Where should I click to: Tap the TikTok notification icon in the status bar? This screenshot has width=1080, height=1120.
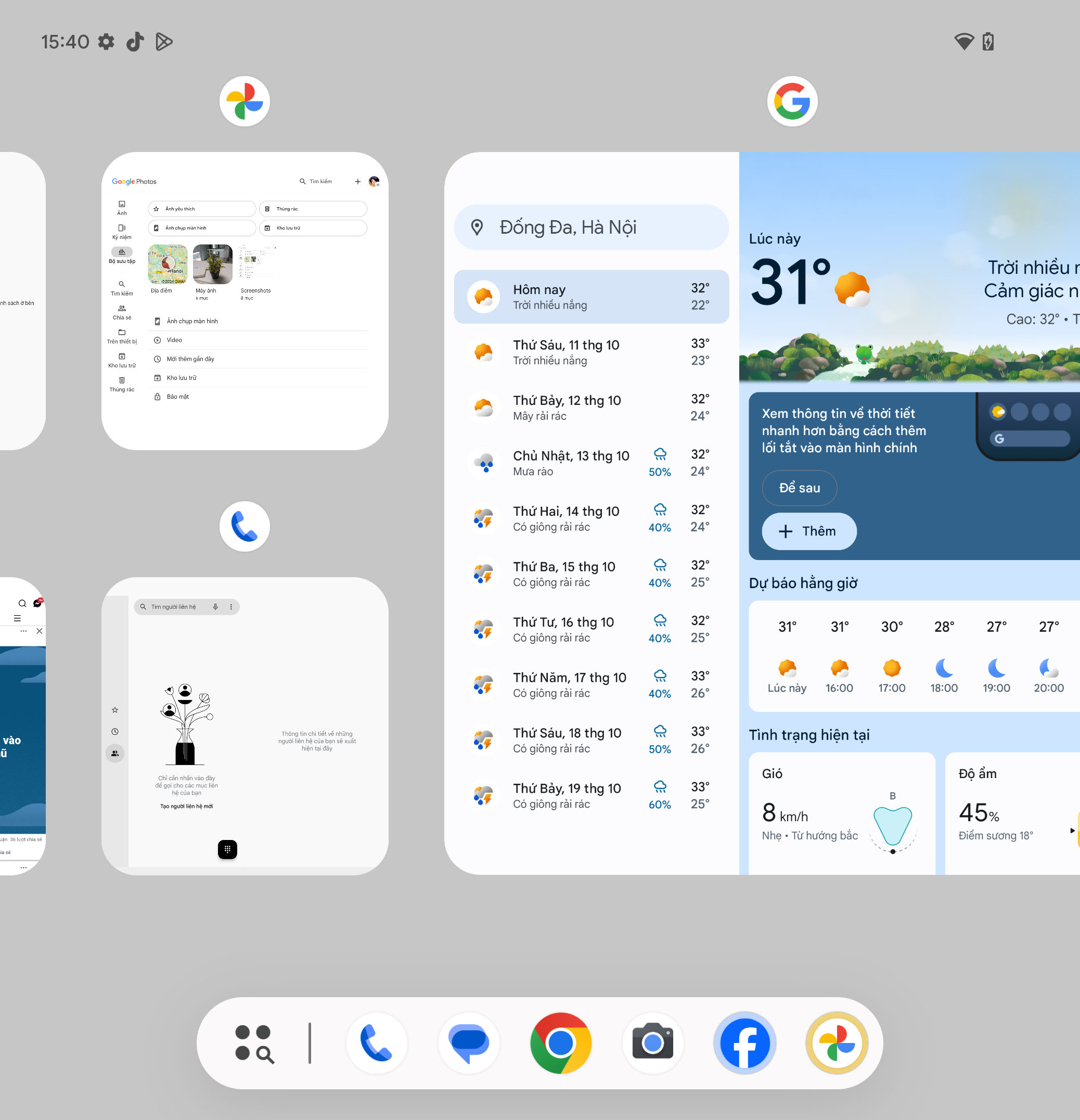(135, 42)
